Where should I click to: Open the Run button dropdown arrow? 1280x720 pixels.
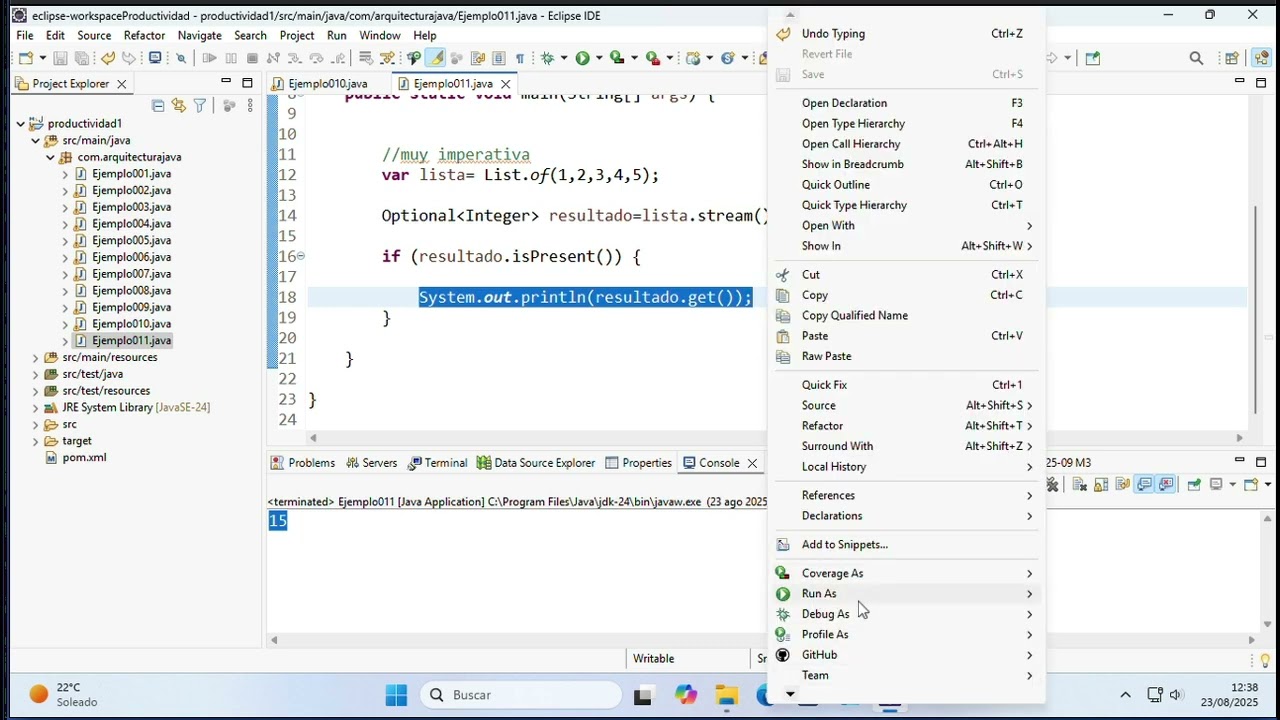click(x=599, y=58)
